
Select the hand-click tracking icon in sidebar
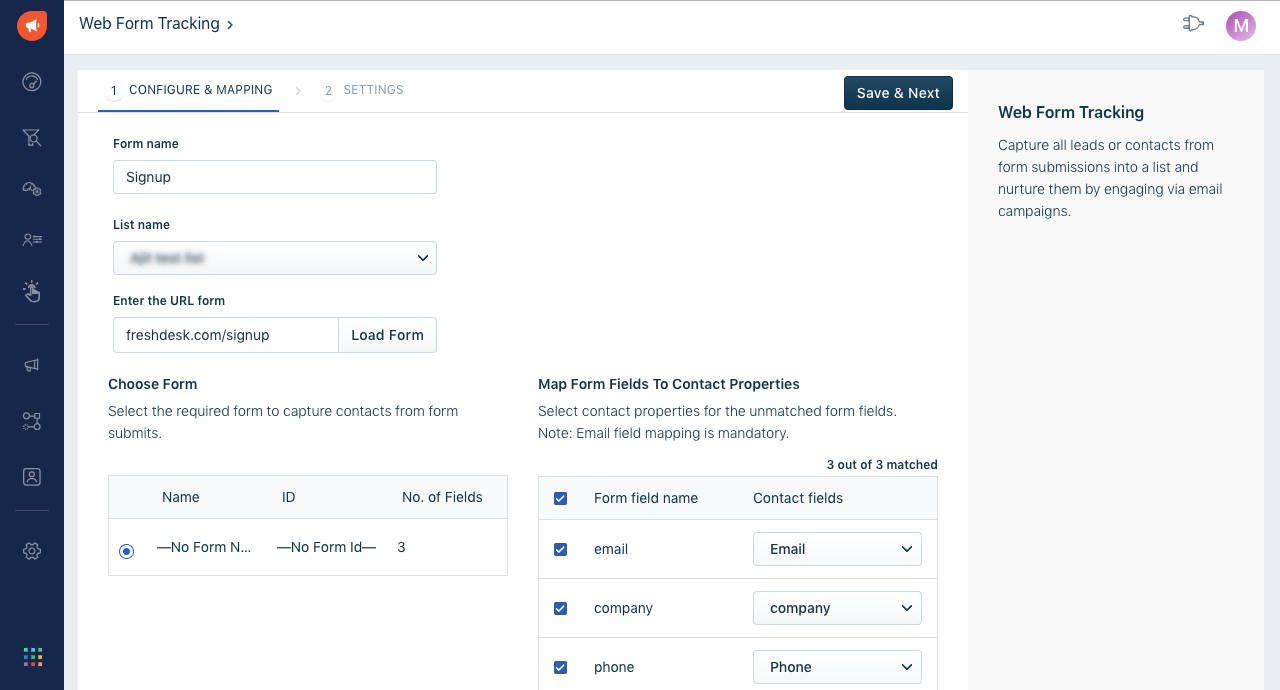point(32,291)
